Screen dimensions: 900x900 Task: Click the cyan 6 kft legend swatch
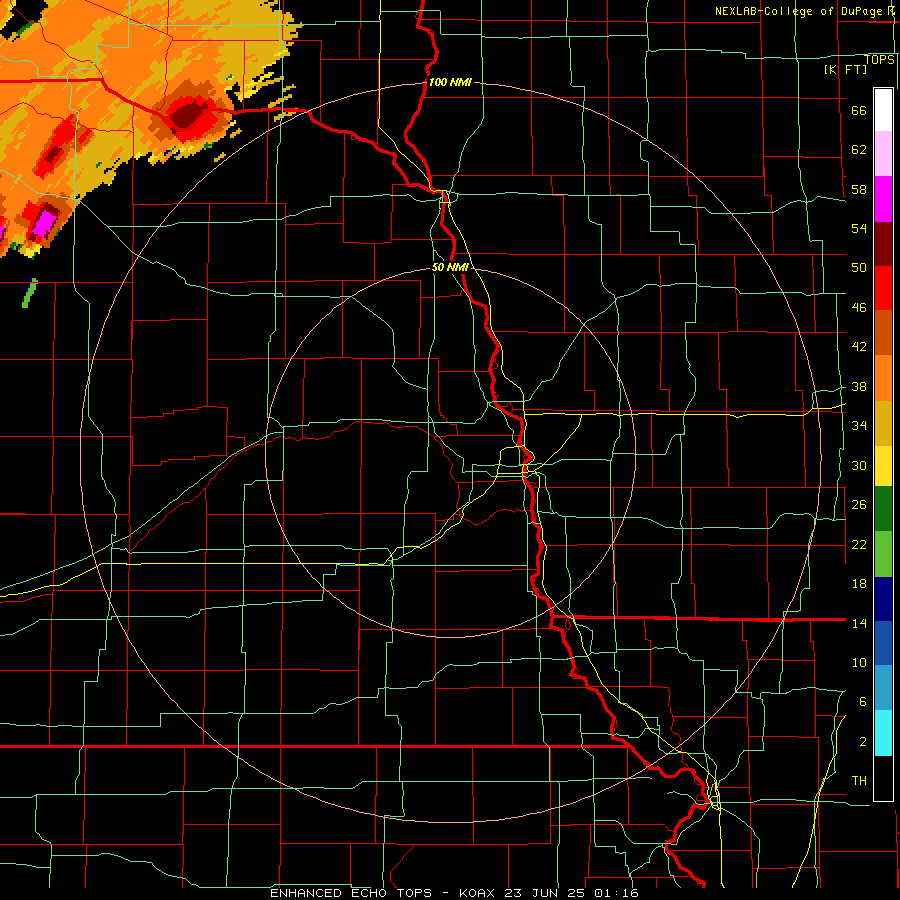(883, 732)
